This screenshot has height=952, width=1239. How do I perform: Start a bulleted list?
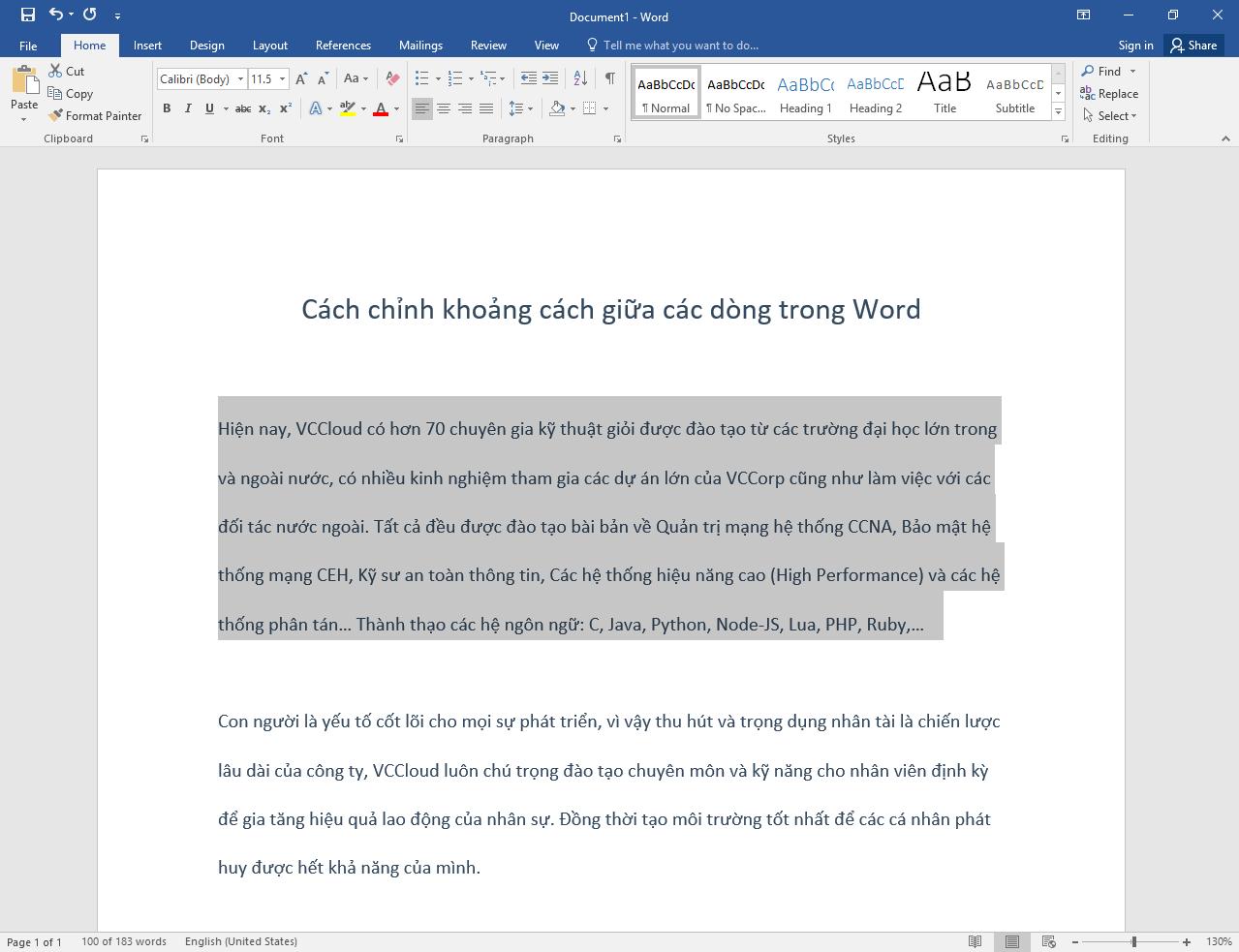pyautogui.click(x=421, y=78)
